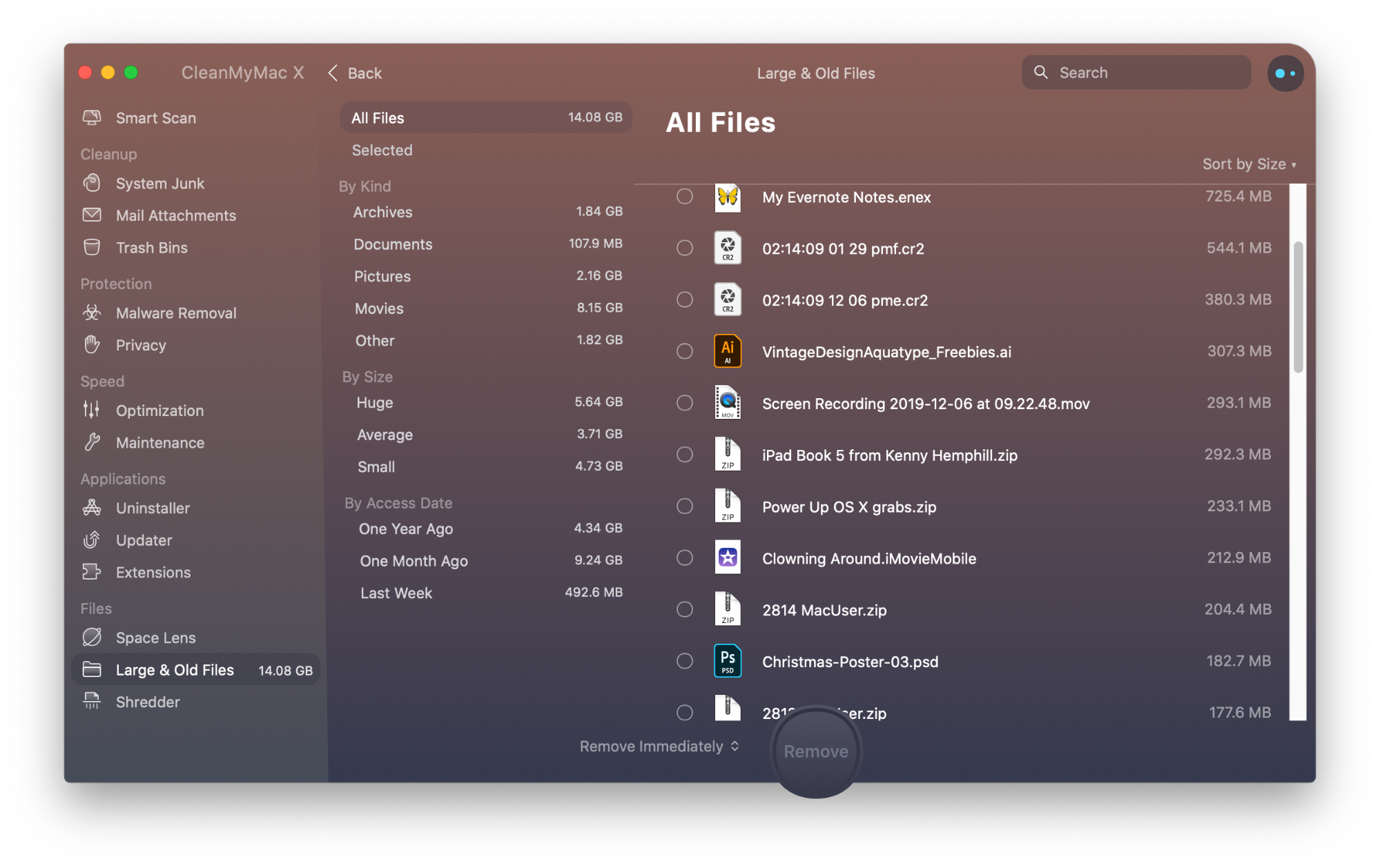The height and width of the screenshot is (868, 1380).
Task: Select My Evernote Notes.enex checkbox
Action: coord(684,197)
